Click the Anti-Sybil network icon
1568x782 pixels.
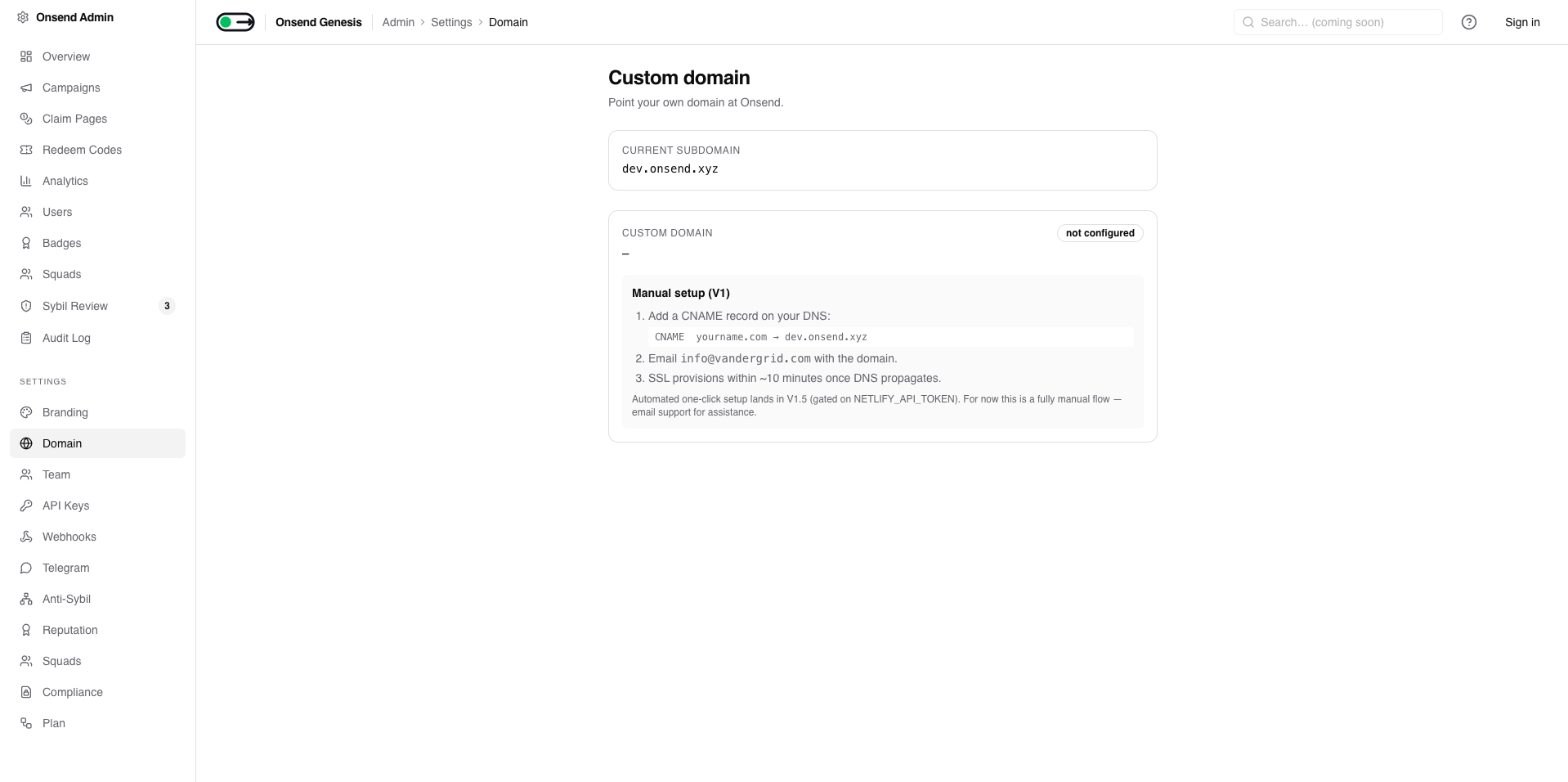pyautogui.click(x=26, y=599)
